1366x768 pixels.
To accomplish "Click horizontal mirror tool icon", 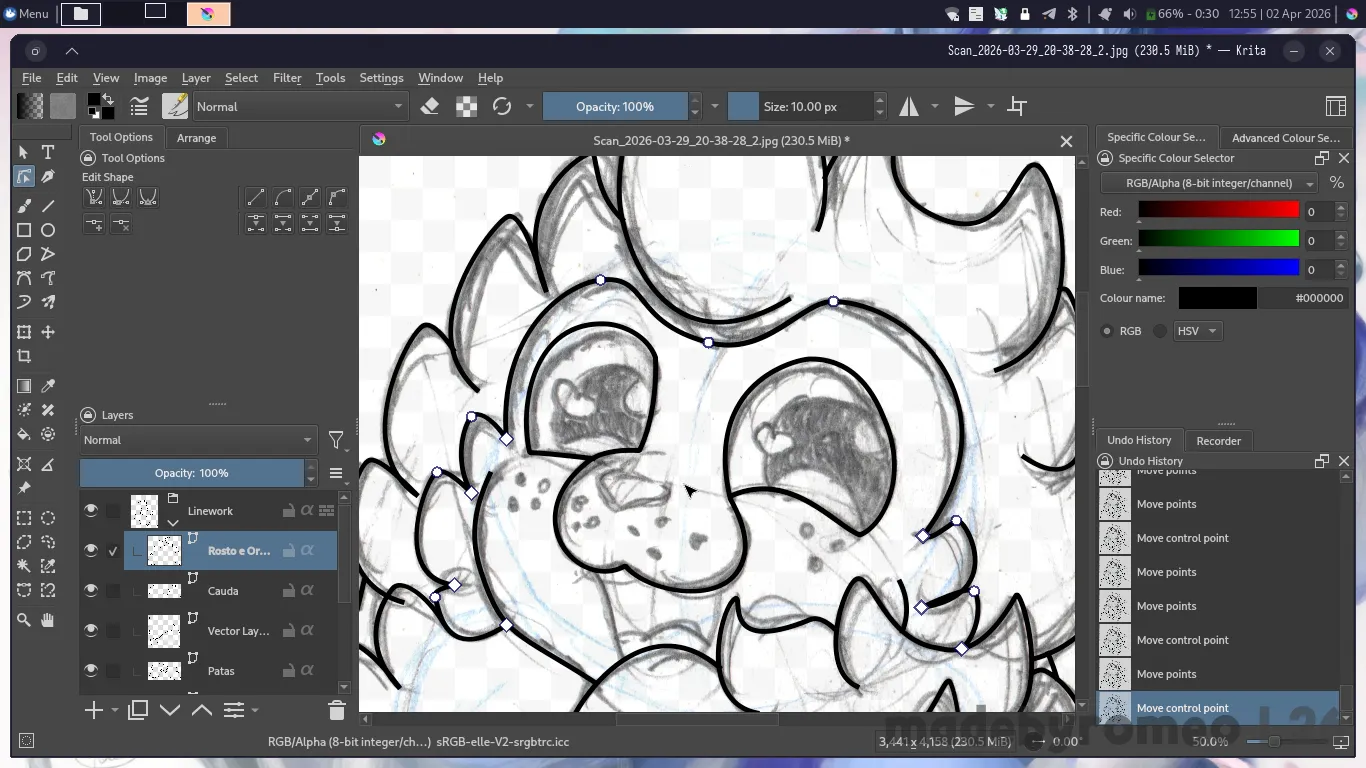I will [909, 107].
